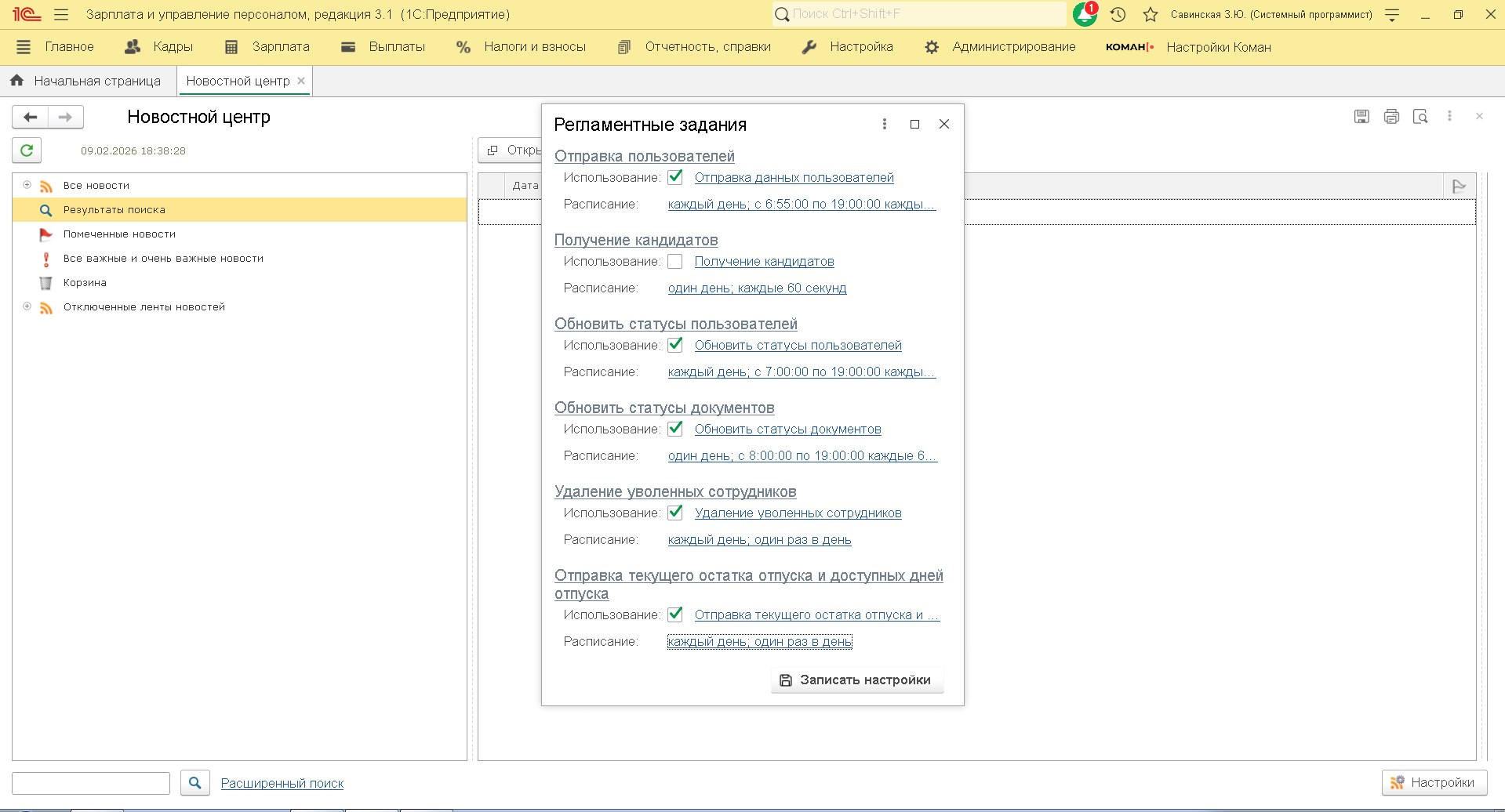Click the save diskette icon in the top right
This screenshot has height=812, width=1505.
[x=1361, y=117]
